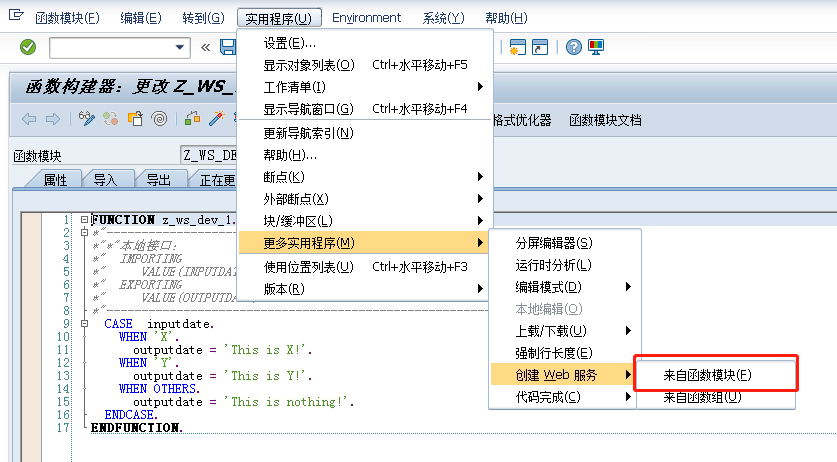Click line number 17 in the gutter
This screenshot has width=837, height=462.
pos(63,427)
